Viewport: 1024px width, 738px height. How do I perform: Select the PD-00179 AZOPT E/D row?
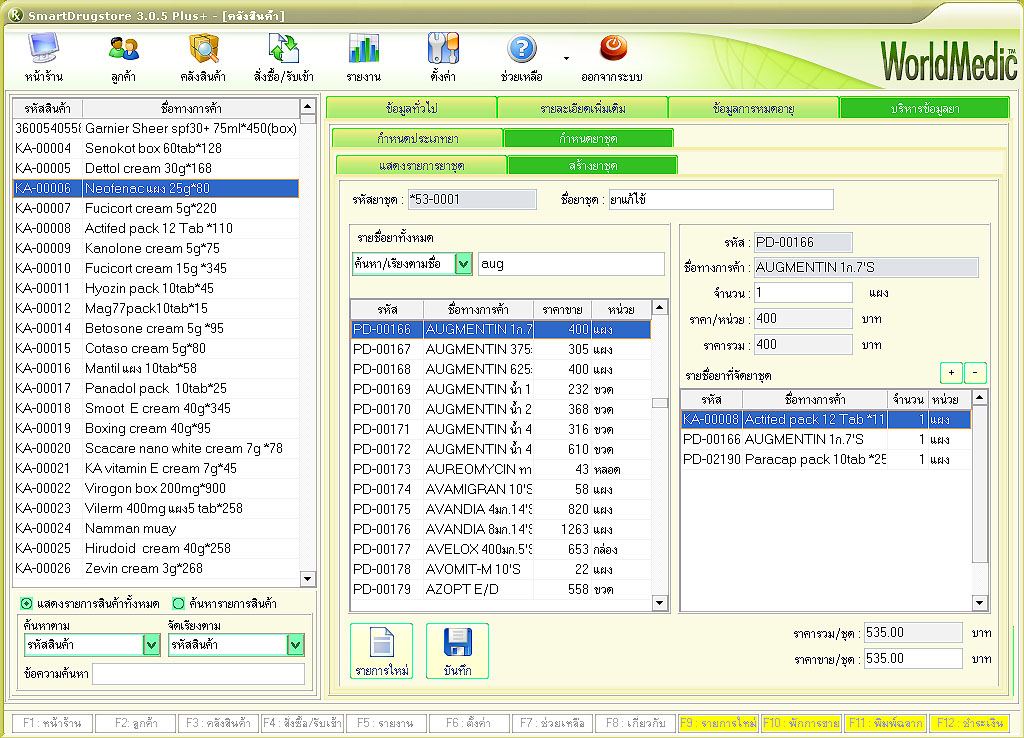[x=501, y=589]
